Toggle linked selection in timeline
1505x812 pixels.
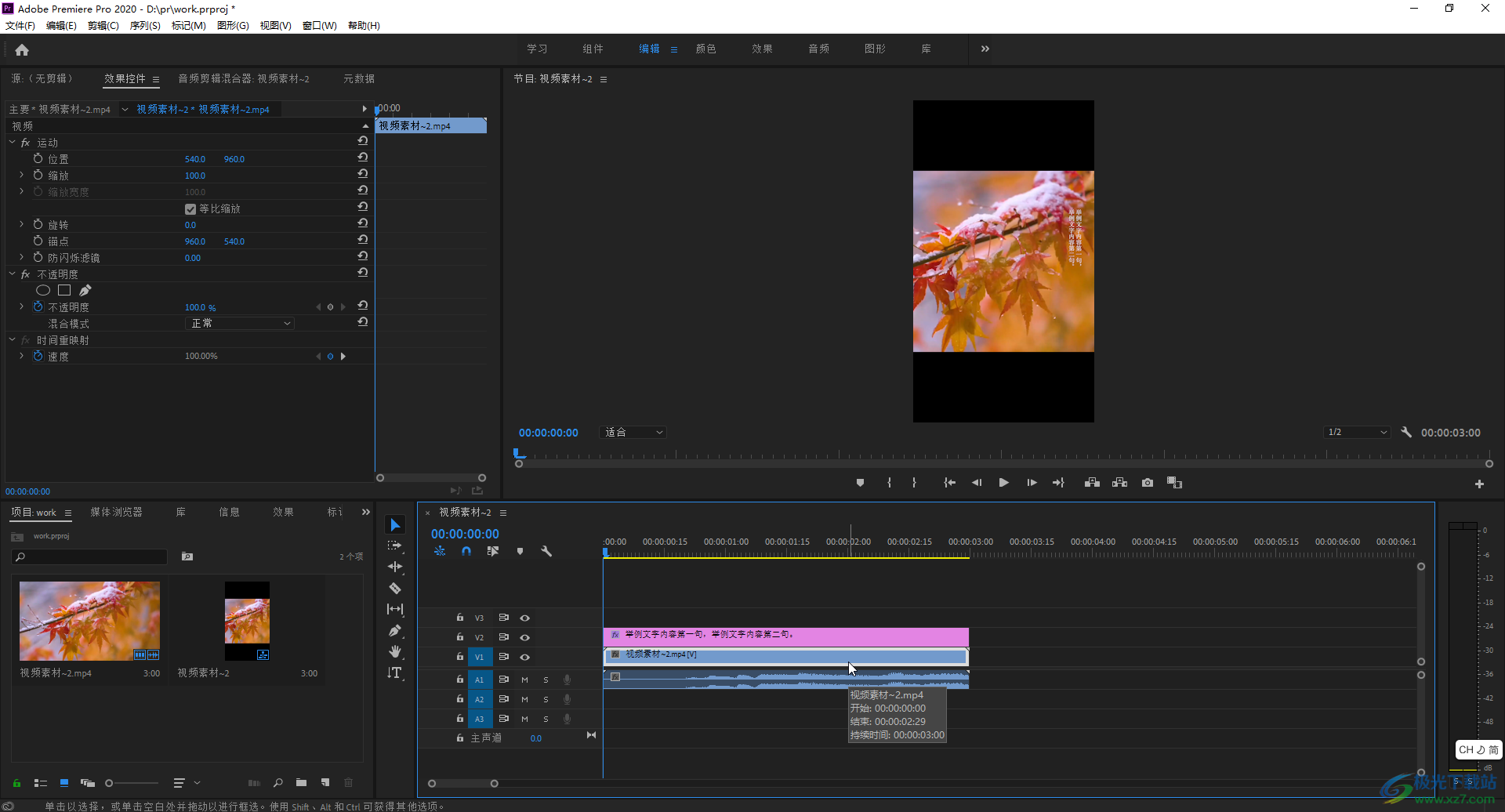click(493, 552)
